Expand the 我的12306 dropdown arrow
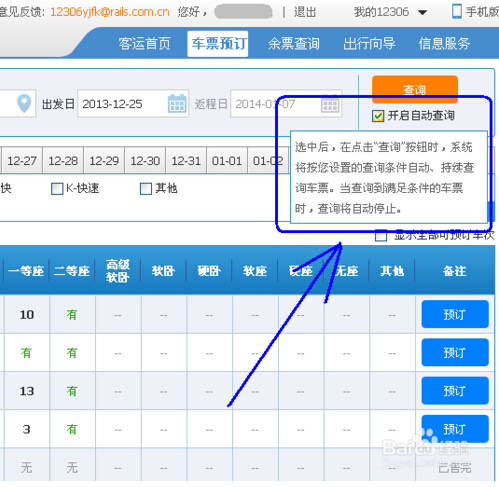Screen dimensions: 499x487 coord(422,13)
